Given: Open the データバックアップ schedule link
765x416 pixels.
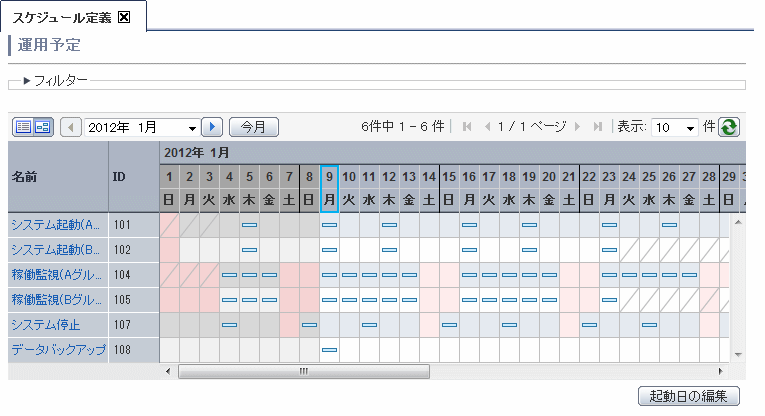Looking at the screenshot, I should 58,350.
